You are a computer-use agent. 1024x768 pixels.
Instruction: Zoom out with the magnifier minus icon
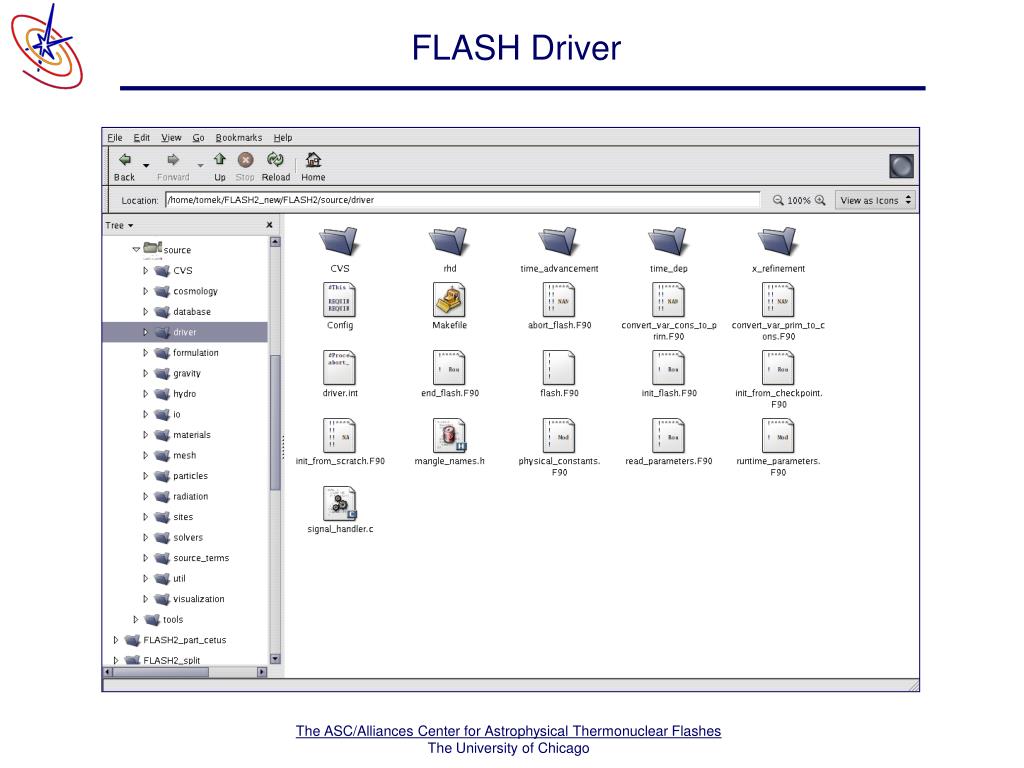pyautogui.click(x=778, y=200)
